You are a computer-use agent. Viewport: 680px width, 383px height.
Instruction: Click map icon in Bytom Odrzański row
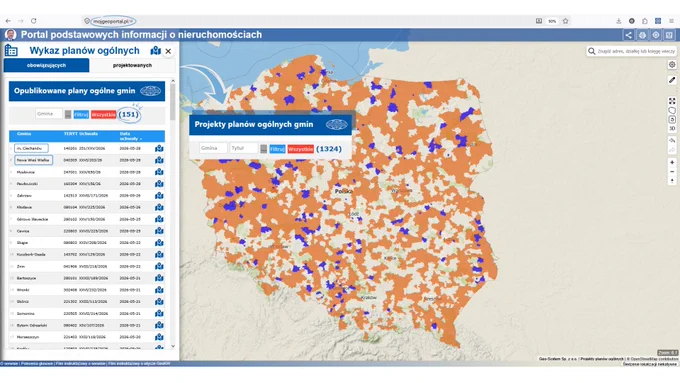click(159, 325)
